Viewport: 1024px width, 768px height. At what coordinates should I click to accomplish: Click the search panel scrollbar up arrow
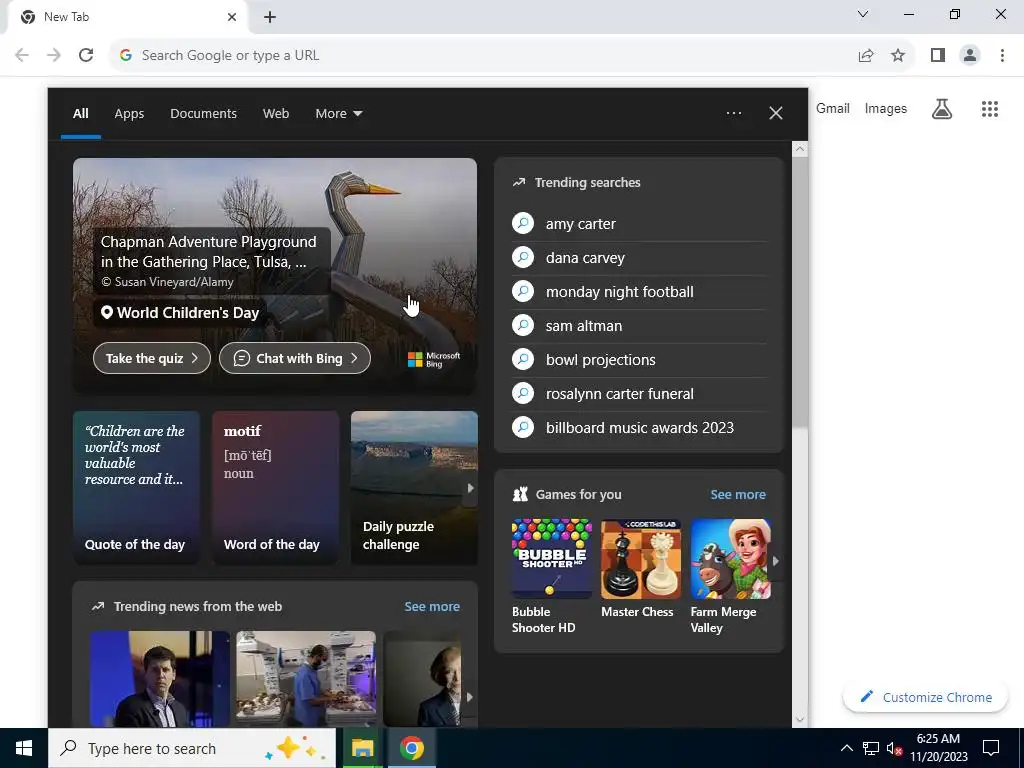[x=799, y=149]
